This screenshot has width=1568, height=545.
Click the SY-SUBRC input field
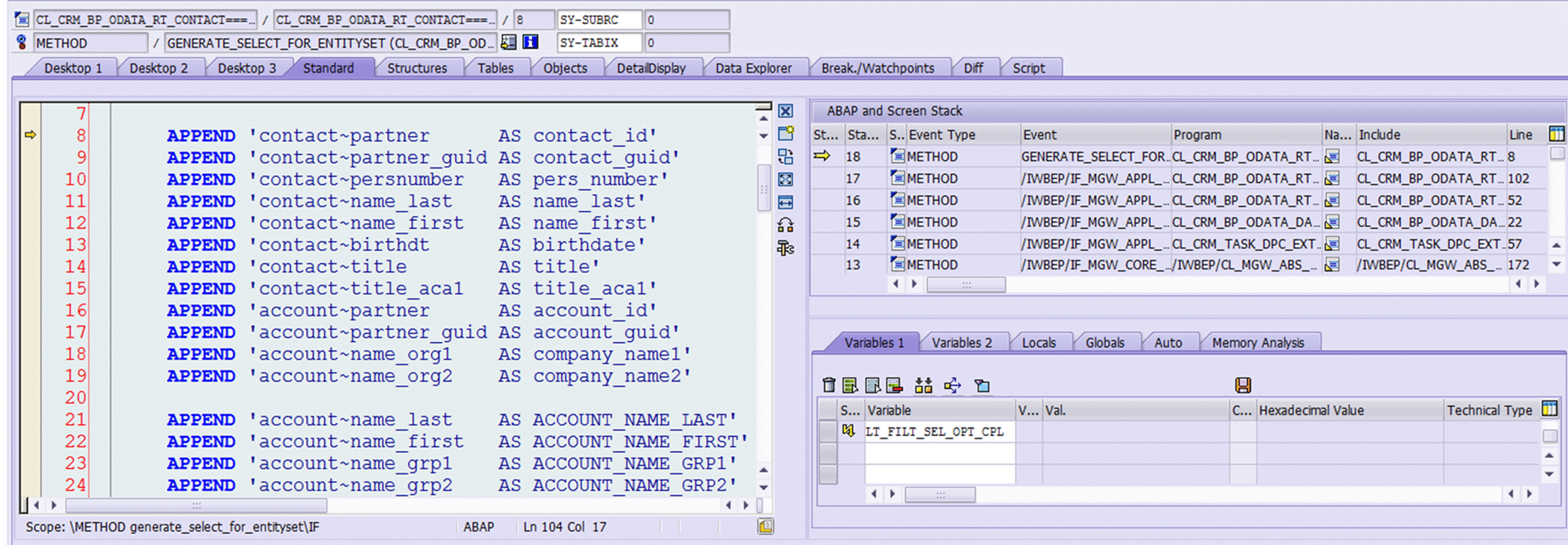pyautogui.click(x=600, y=19)
